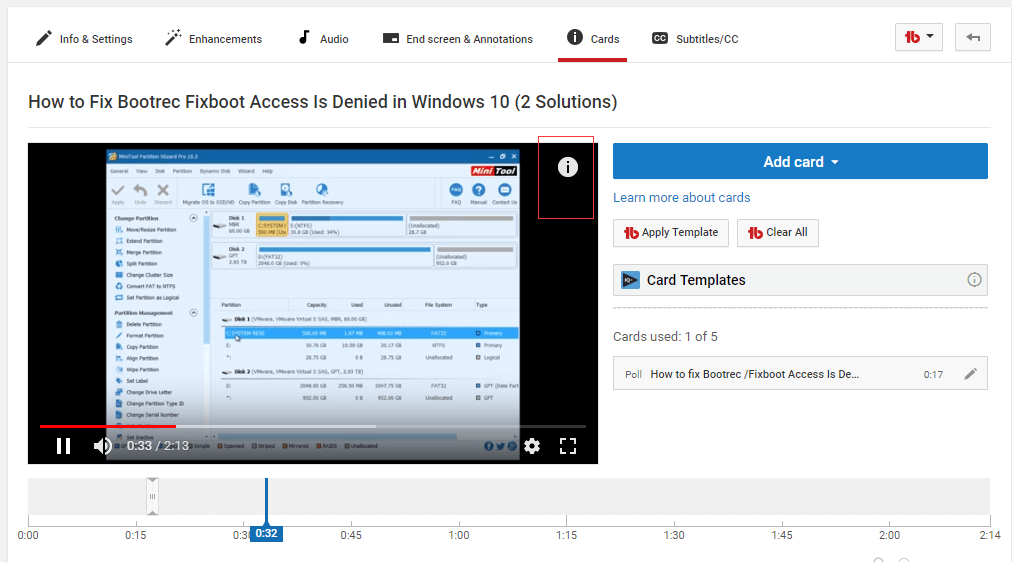This screenshot has width=1012, height=562.
Task: Click the Add card button
Action: point(800,161)
